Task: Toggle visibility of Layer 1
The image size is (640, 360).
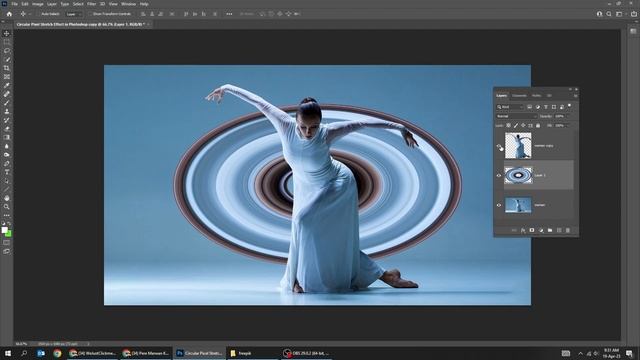Action: pyautogui.click(x=499, y=176)
